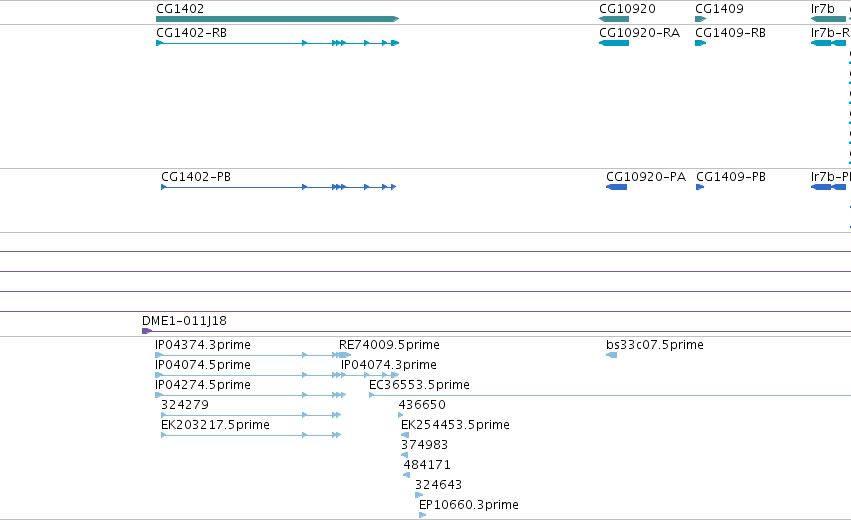
Task: Select the EK203217.5prime EST label
Action: pyautogui.click(x=215, y=425)
